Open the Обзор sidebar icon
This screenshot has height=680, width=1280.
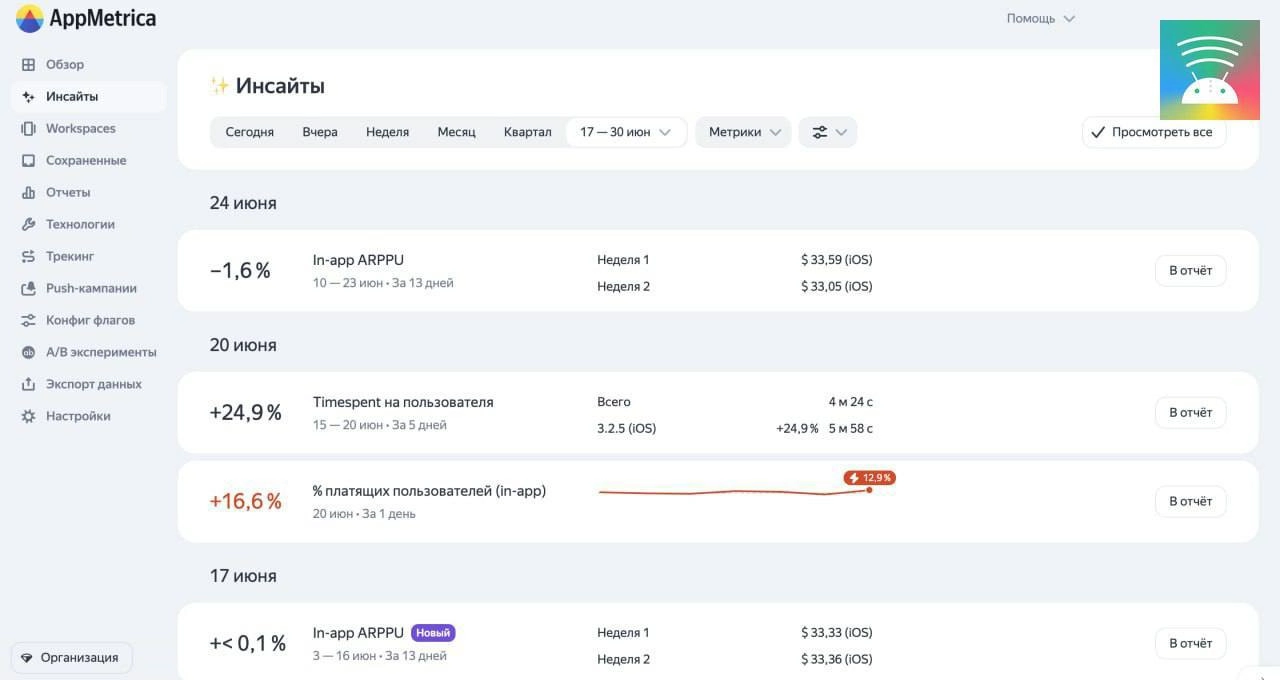28,65
